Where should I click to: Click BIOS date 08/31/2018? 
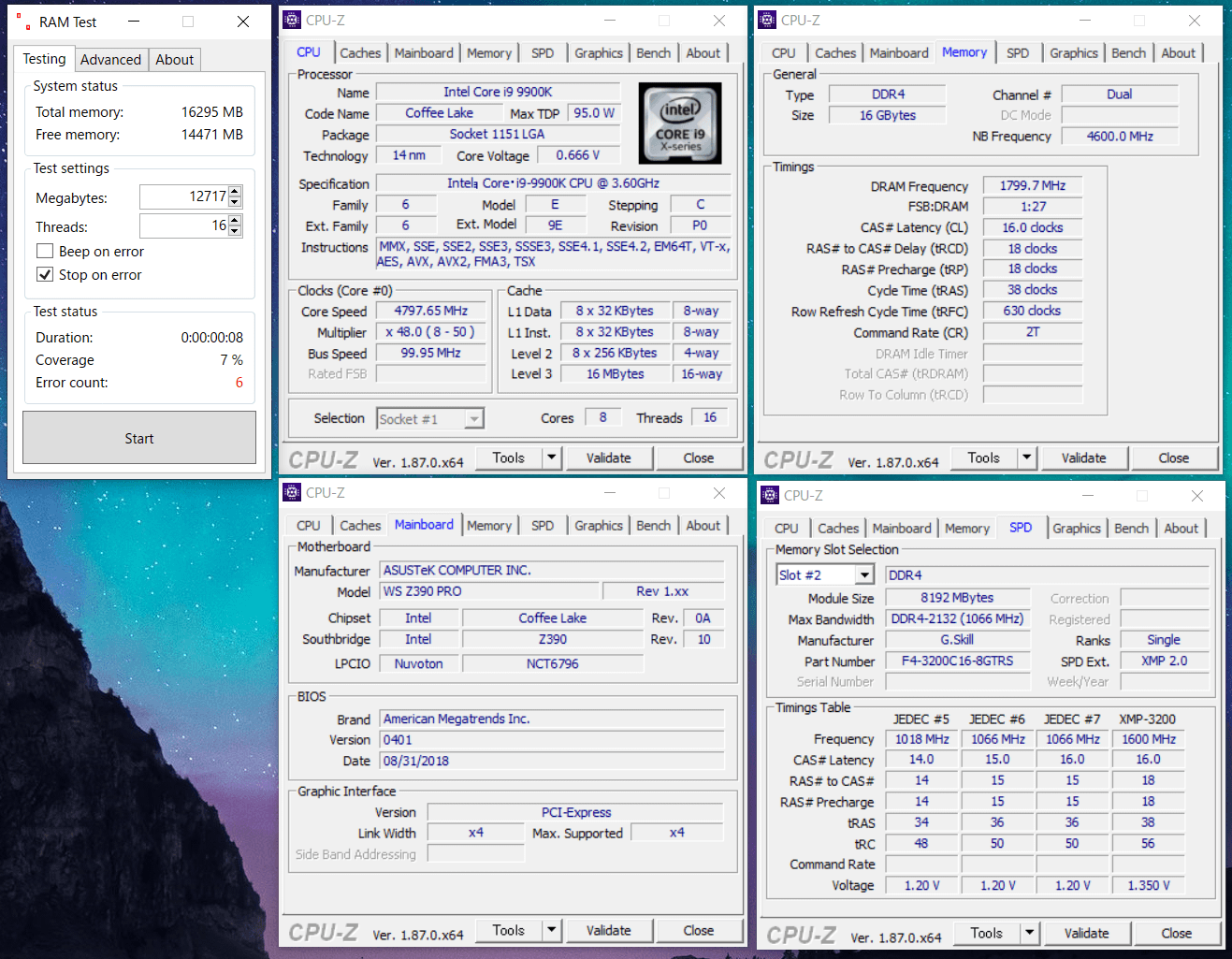click(552, 762)
